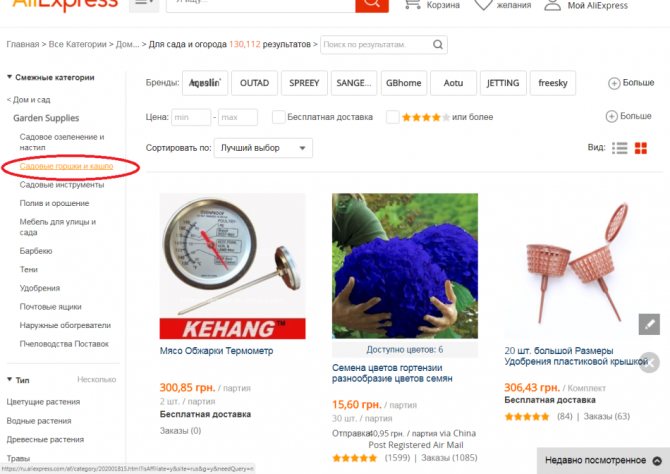Collapse Смежные категории section
670x474 pixels.
[x=9, y=77]
